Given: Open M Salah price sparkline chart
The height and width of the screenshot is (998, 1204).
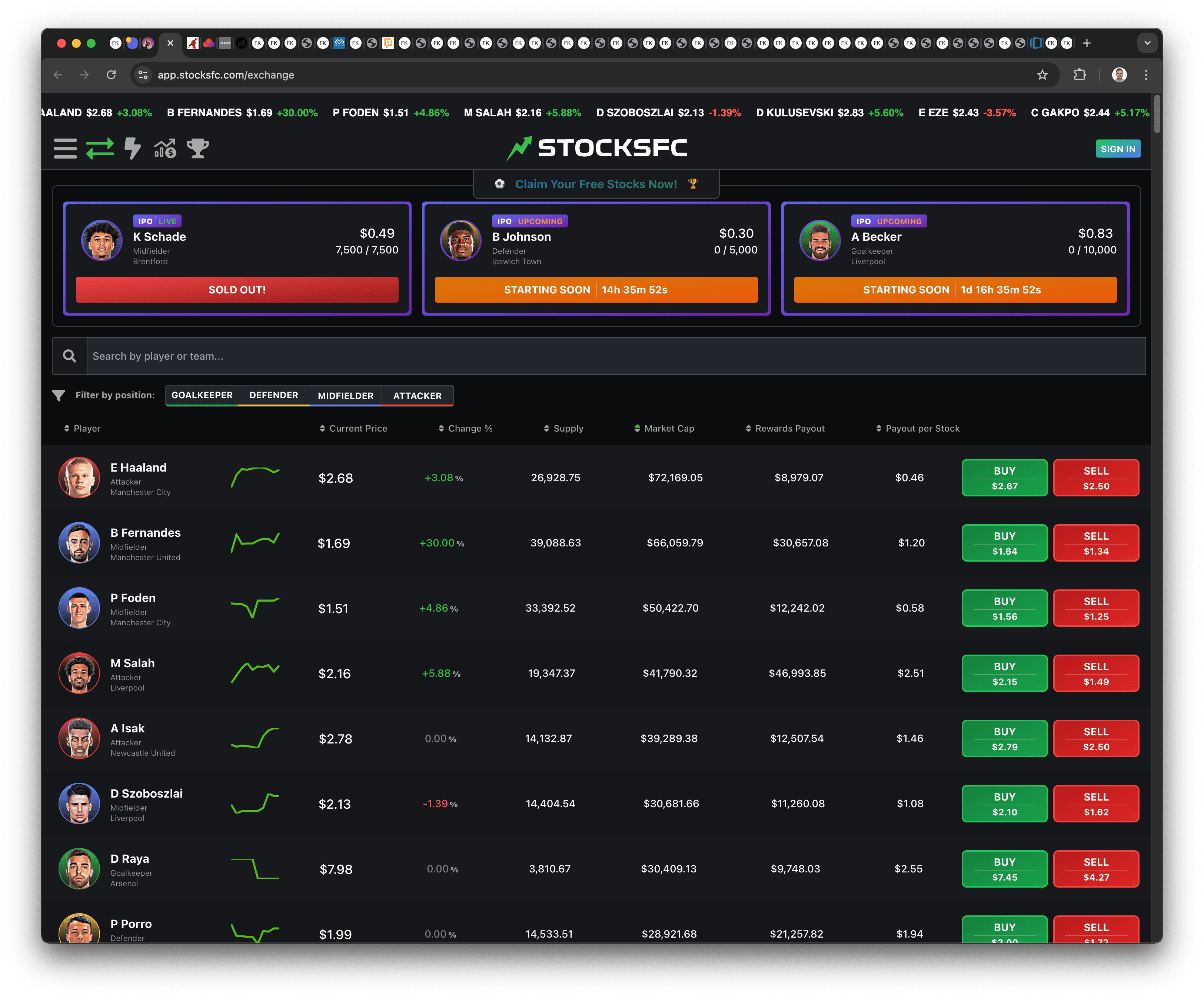Looking at the screenshot, I should click(255, 673).
